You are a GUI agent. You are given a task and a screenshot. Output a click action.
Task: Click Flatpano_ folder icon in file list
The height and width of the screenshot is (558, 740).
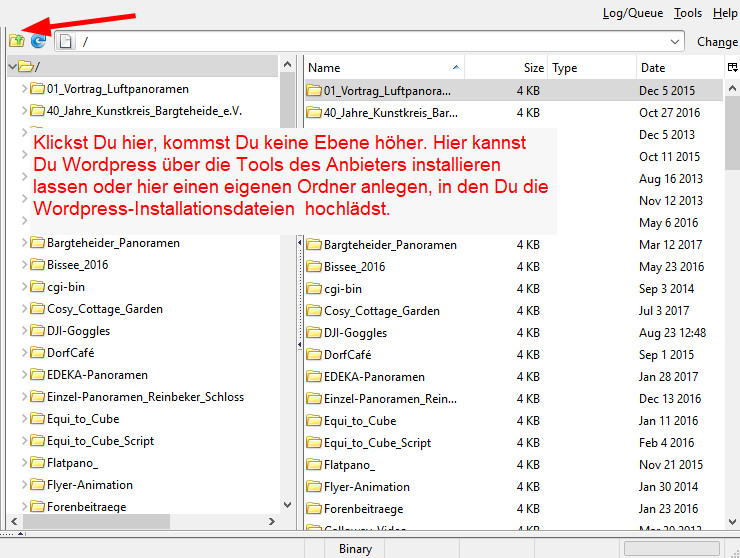coord(313,465)
